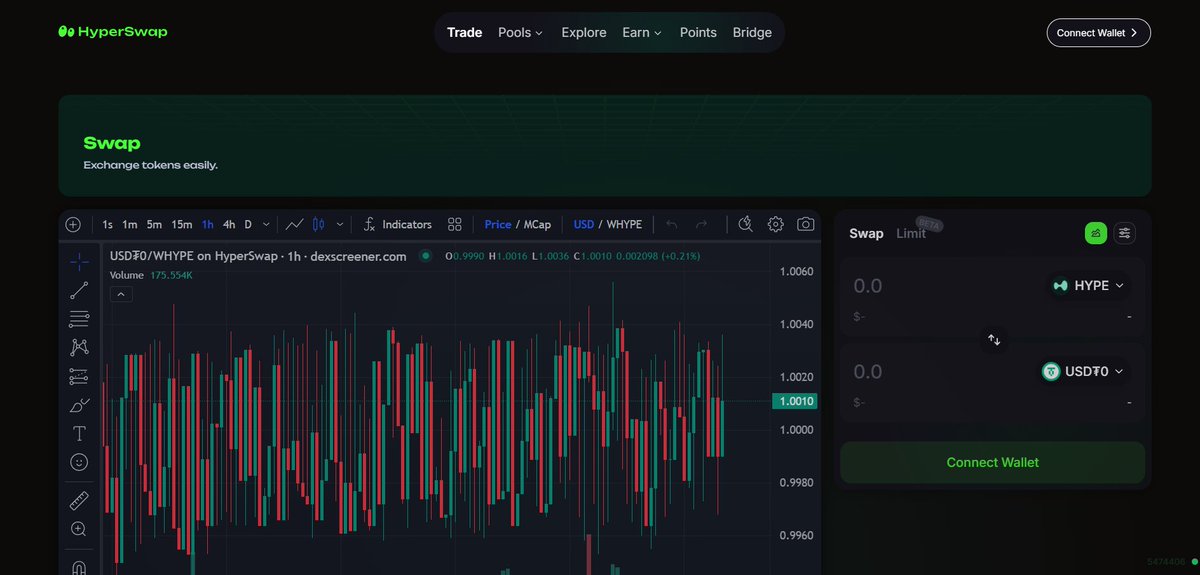Image resolution: width=1200 pixels, height=575 pixels.
Task: Go to the Bridge page
Action: pos(752,32)
